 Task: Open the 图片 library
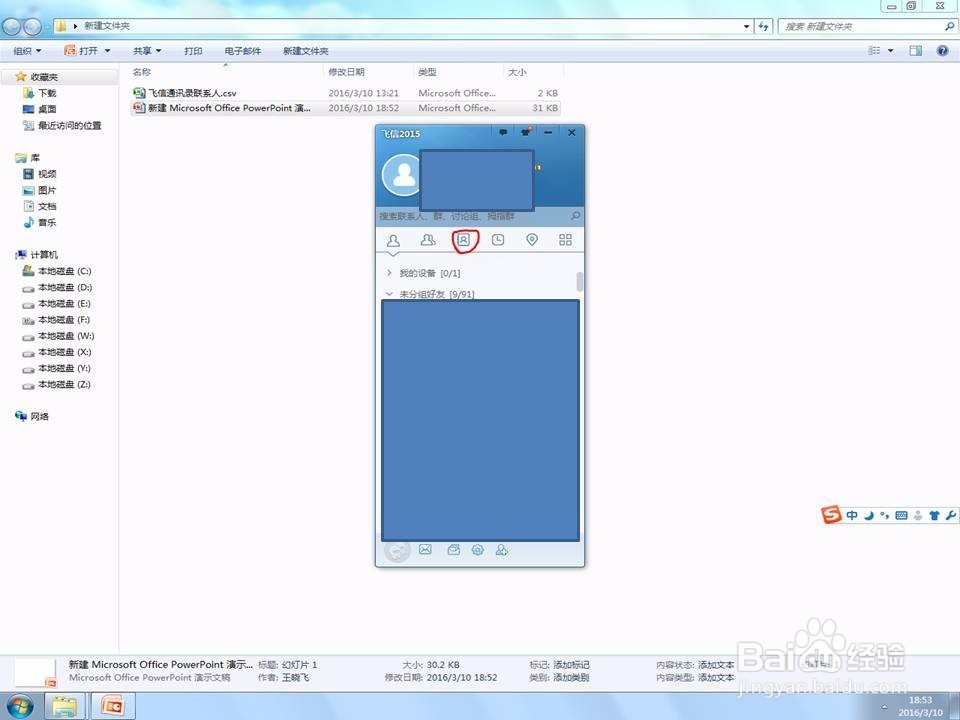click(39, 190)
